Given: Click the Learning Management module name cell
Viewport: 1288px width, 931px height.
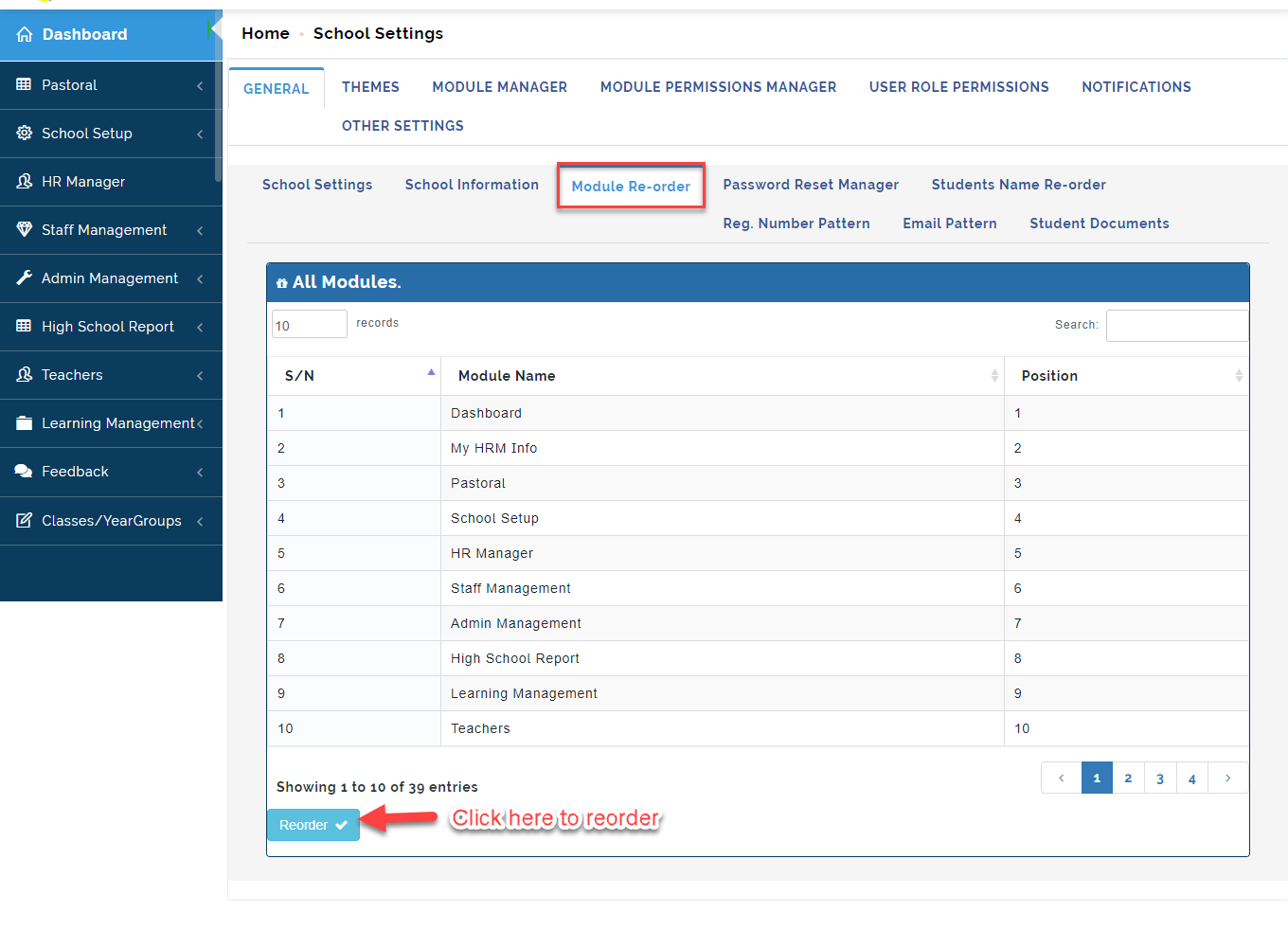Looking at the screenshot, I should [723, 693].
